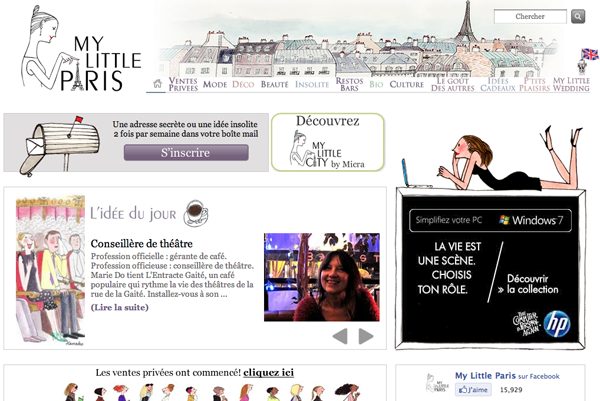Image resolution: width=600 pixels, height=401 pixels.
Task: Click the coffee cup icon beside L'idée du jour
Action: (196, 213)
